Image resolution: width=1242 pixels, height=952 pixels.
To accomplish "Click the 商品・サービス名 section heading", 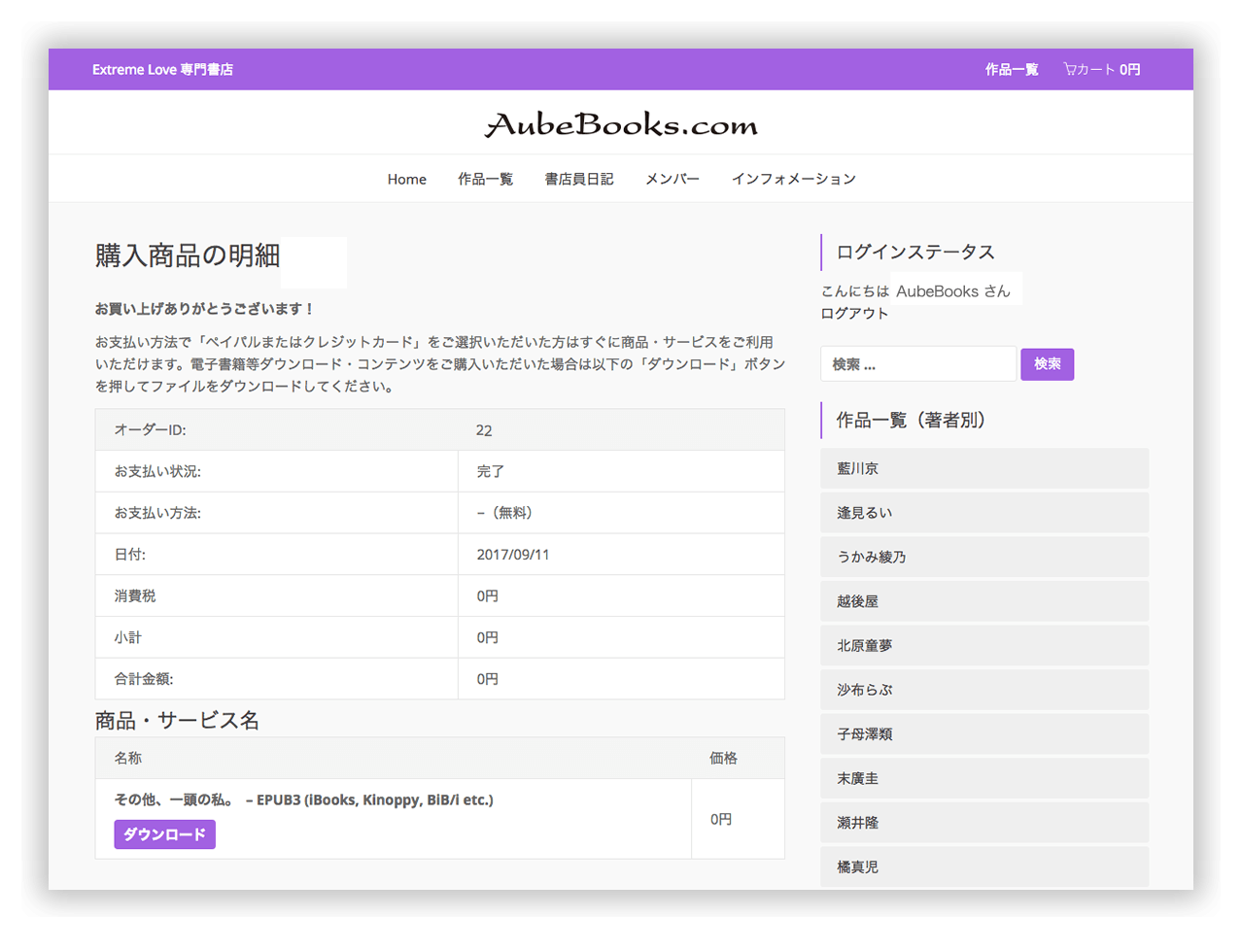I will point(177,721).
